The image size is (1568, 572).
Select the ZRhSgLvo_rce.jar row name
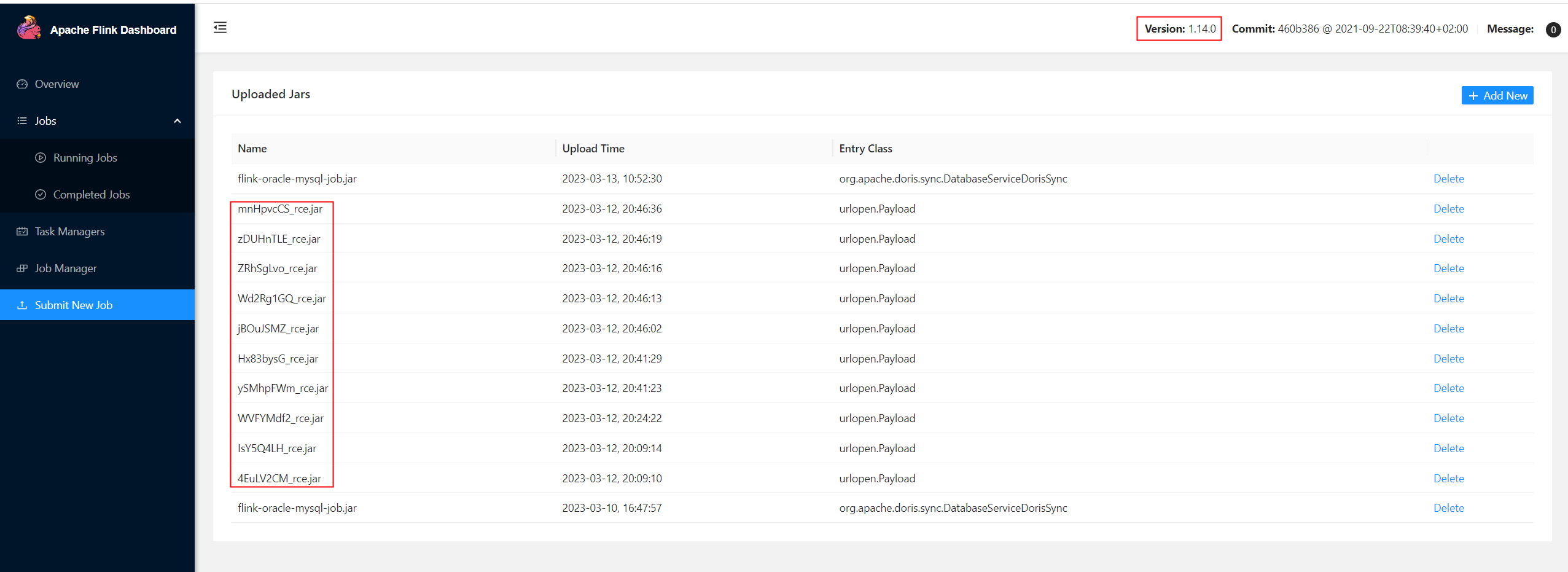[x=278, y=268]
